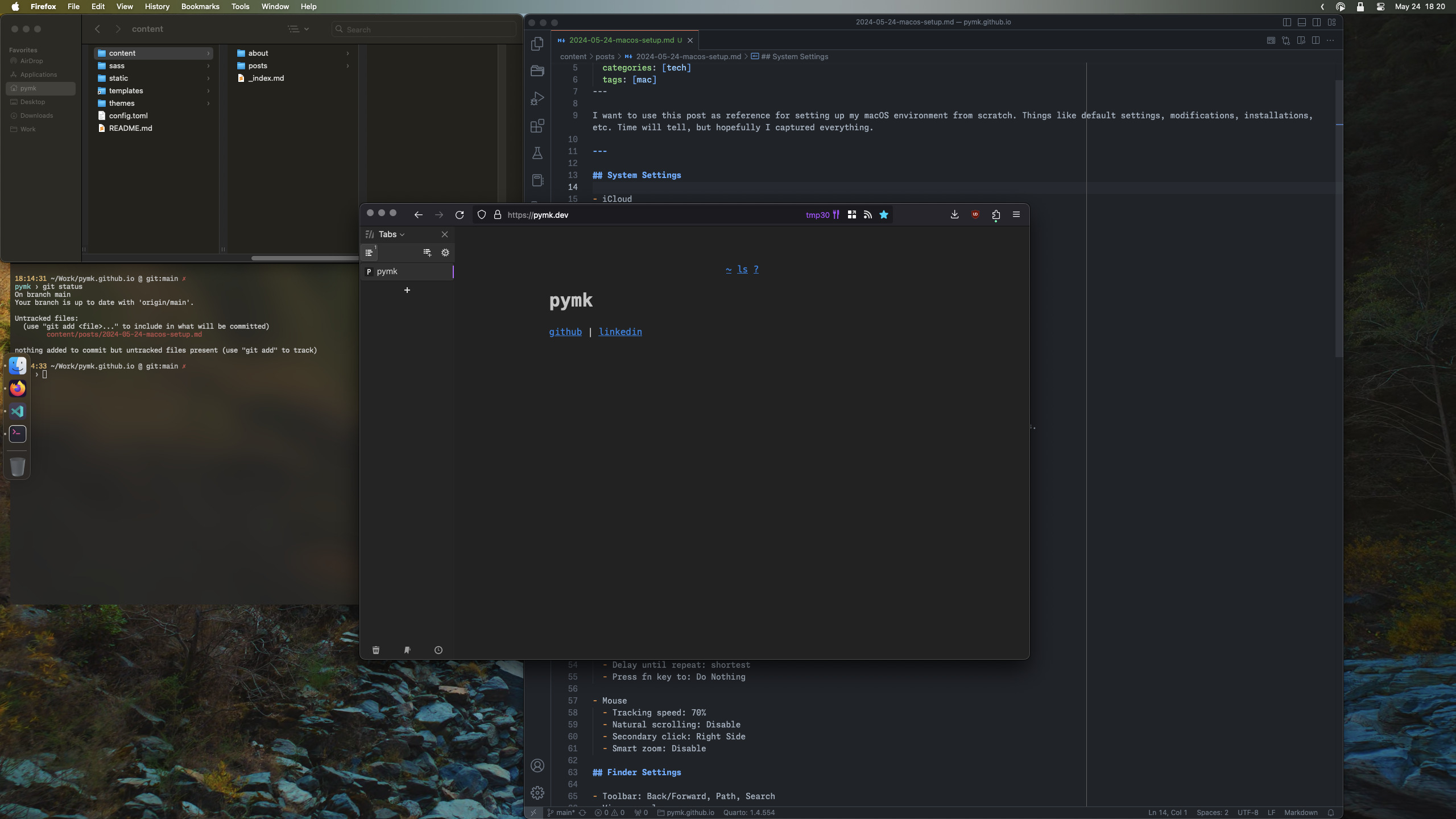Open Run and Debug view in VS Code

pyautogui.click(x=537, y=98)
